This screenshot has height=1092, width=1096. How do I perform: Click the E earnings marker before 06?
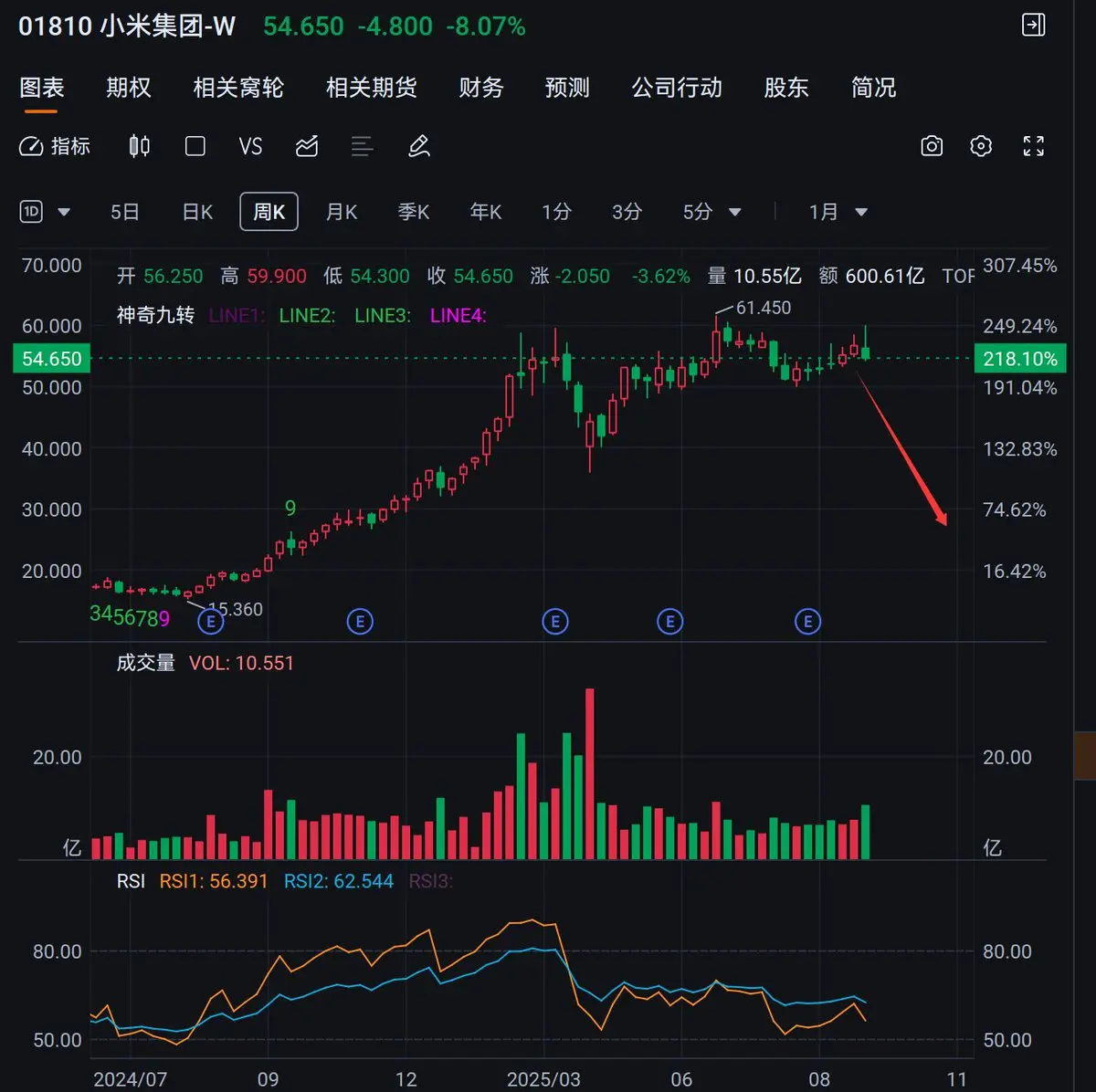point(670,622)
